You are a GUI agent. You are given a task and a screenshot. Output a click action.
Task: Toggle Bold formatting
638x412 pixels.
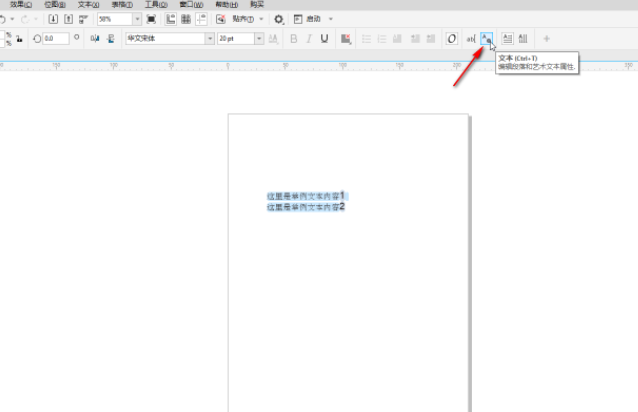[293, 38]
